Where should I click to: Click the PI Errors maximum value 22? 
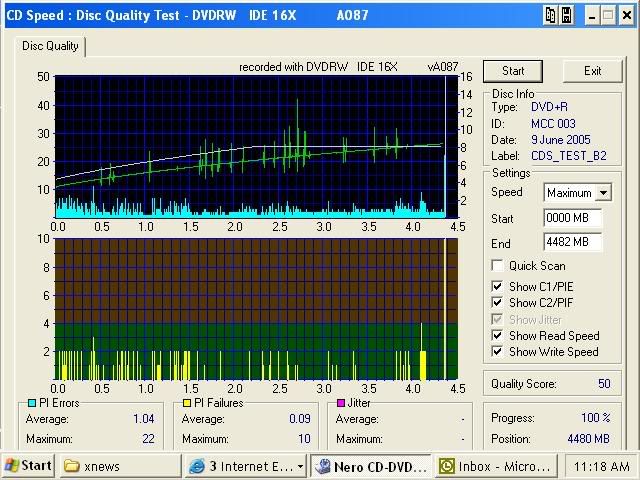click(148, 439)
